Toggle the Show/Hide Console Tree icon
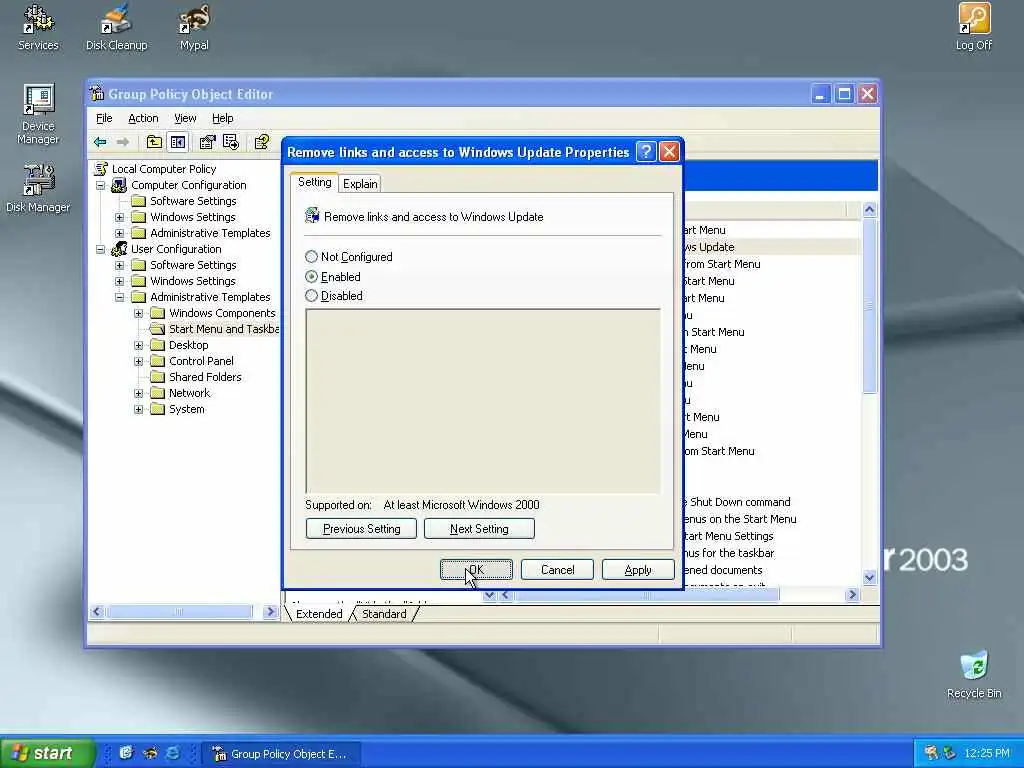Image resolution: width=1024 pixels, height=768 pixels. [x=178, y=142]
